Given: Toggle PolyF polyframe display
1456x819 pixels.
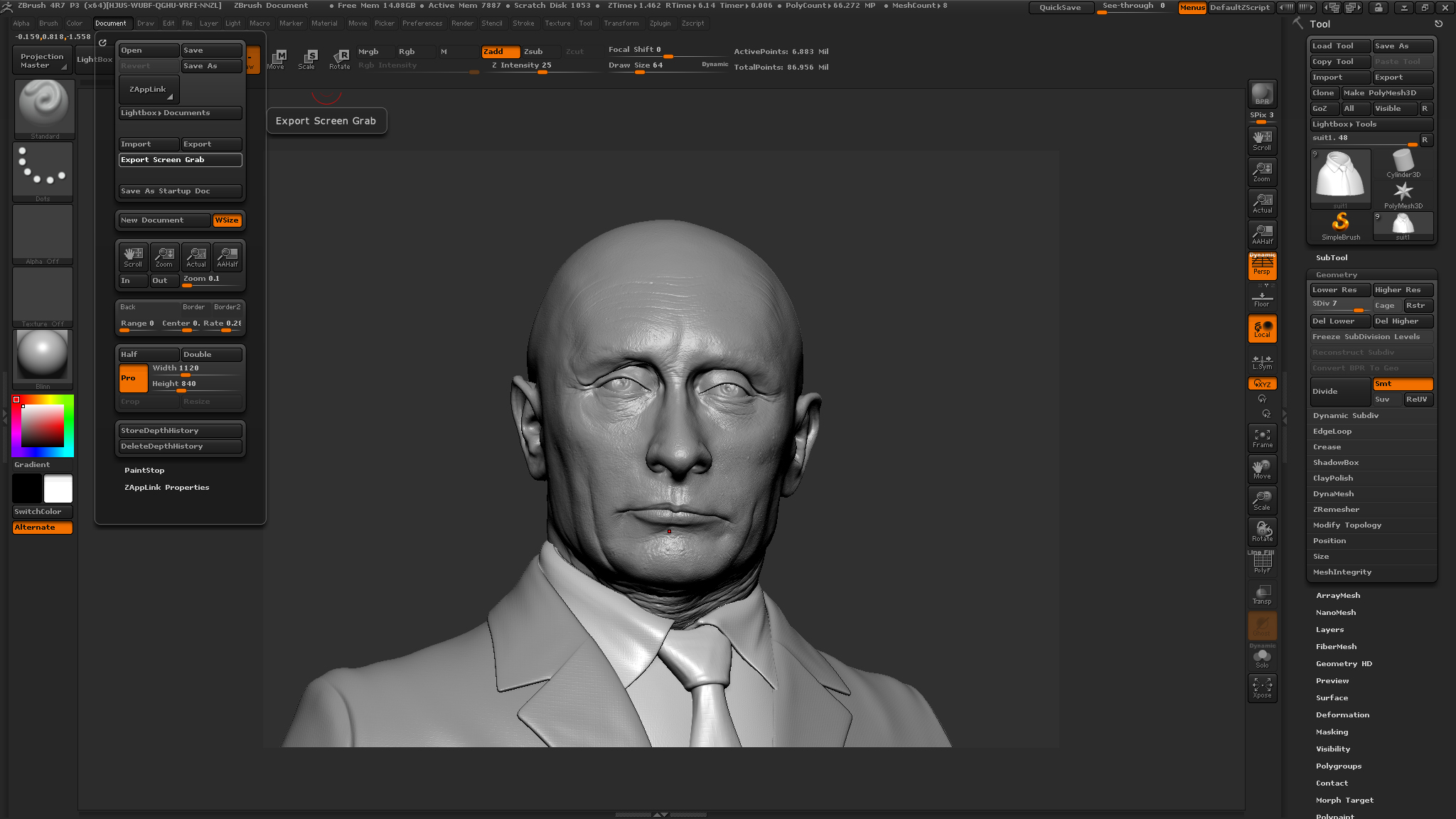Looking at the screenshot, I should click(1262, 563).
